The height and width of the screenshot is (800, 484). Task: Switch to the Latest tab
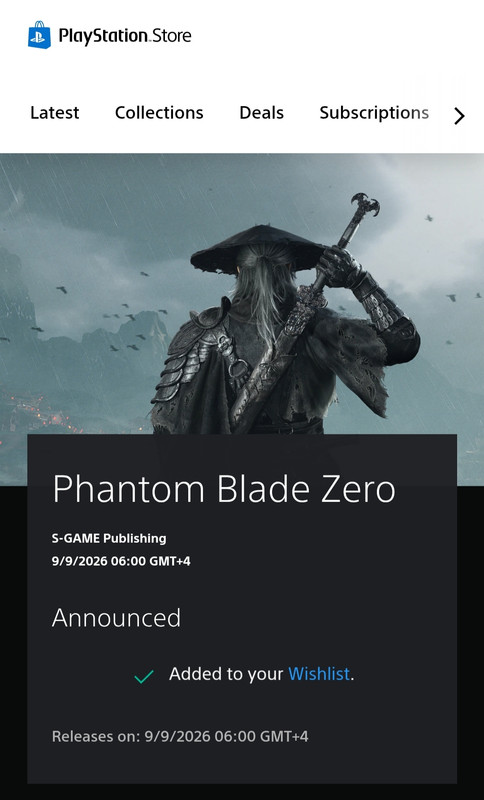pyautogui.click(x=55, y=113)
